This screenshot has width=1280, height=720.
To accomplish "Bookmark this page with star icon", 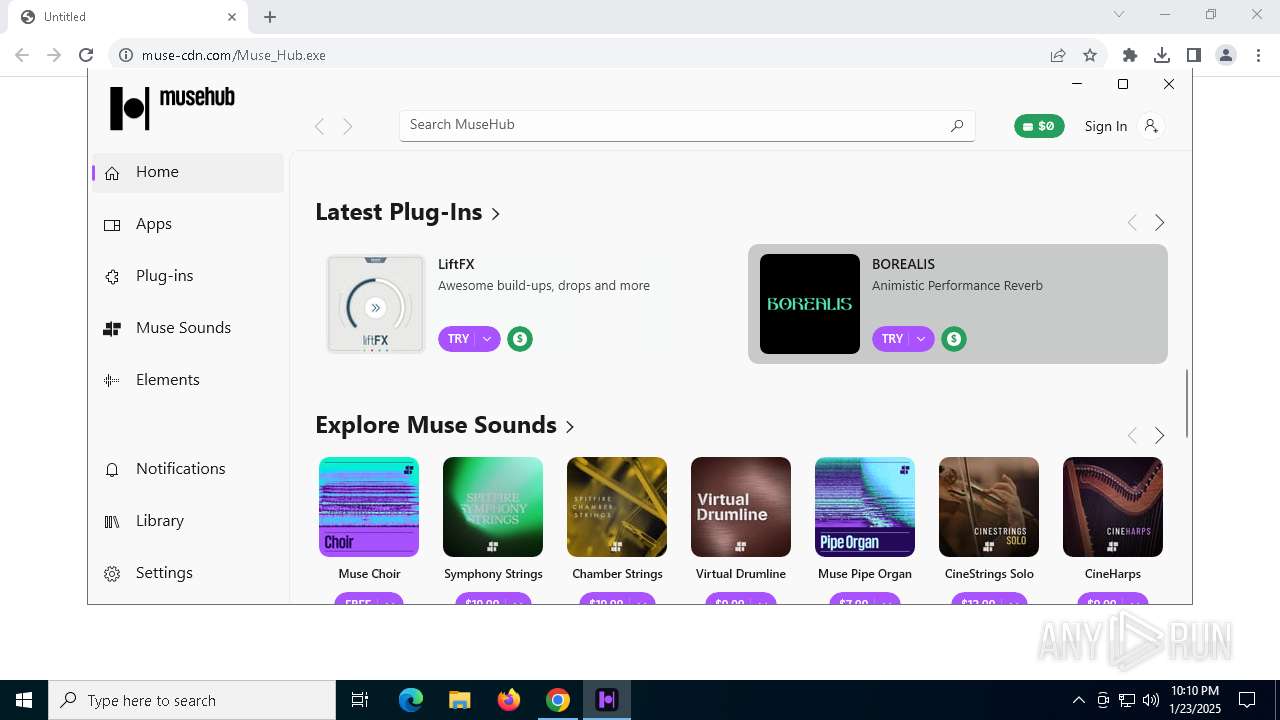I will [1090, 55].
